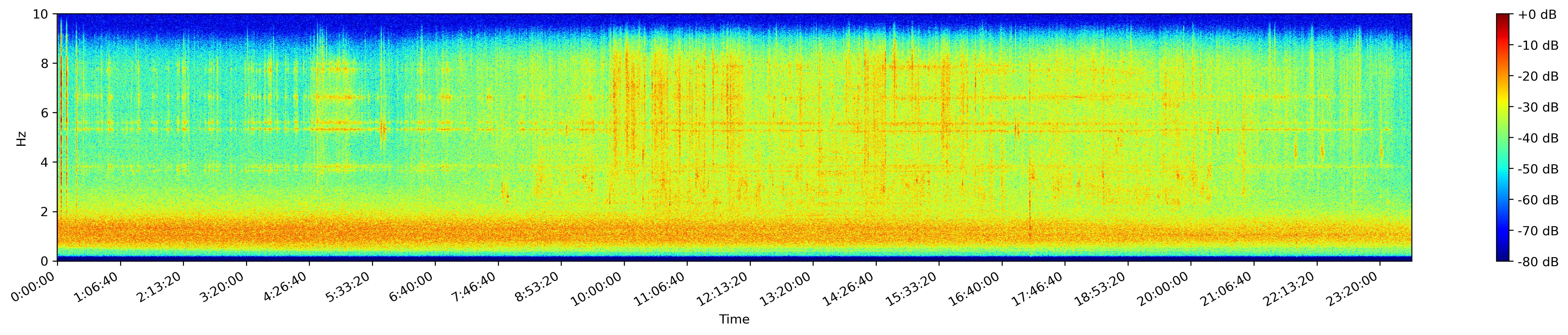Click the -70 dB colorbar label

(x=1538, y=231)
